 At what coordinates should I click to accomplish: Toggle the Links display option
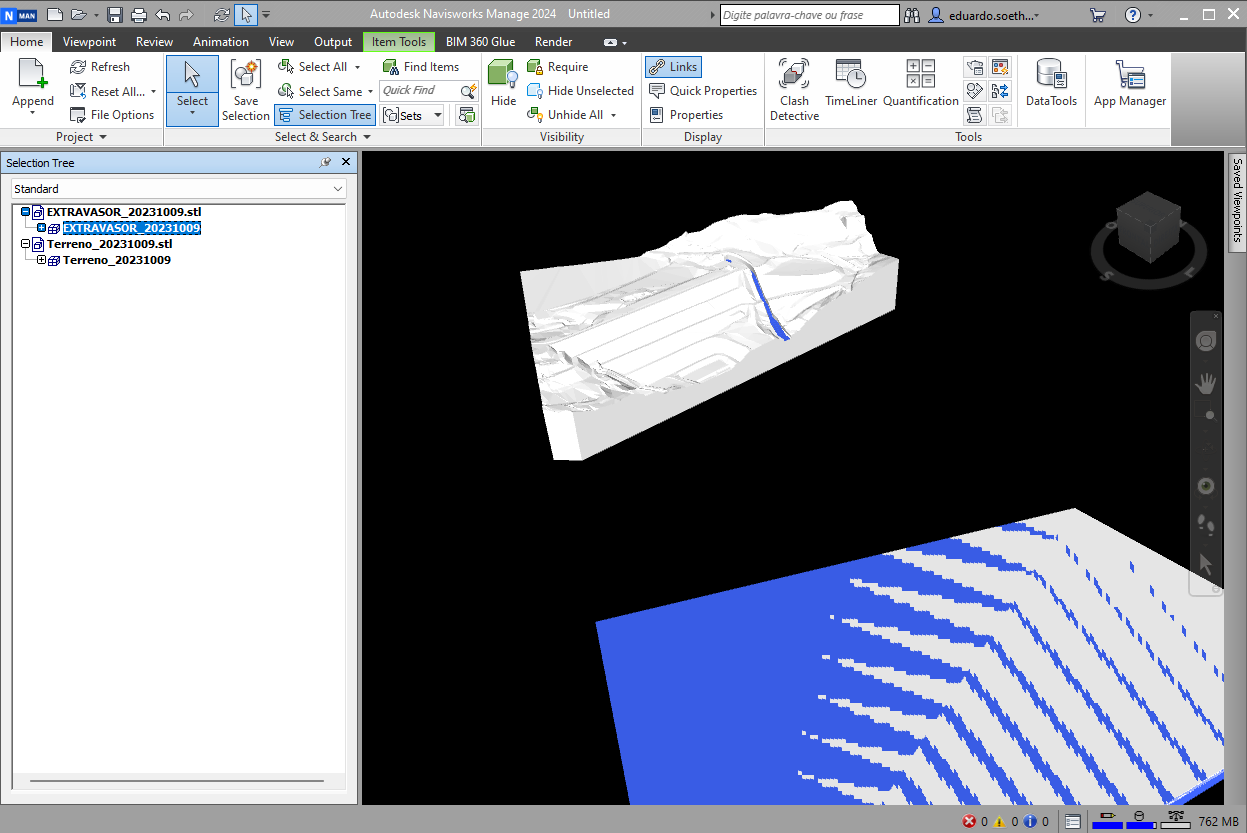[x=672, y=66]
